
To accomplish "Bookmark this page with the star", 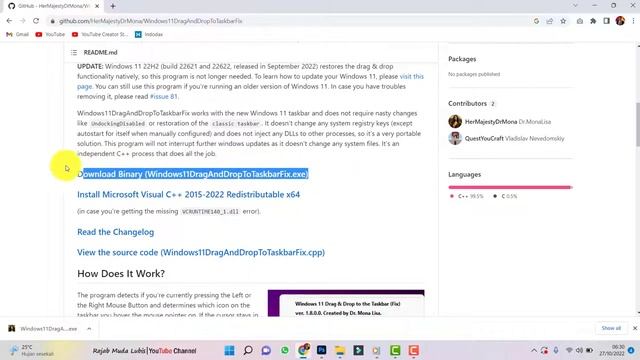I will click(x=563, y=21).
